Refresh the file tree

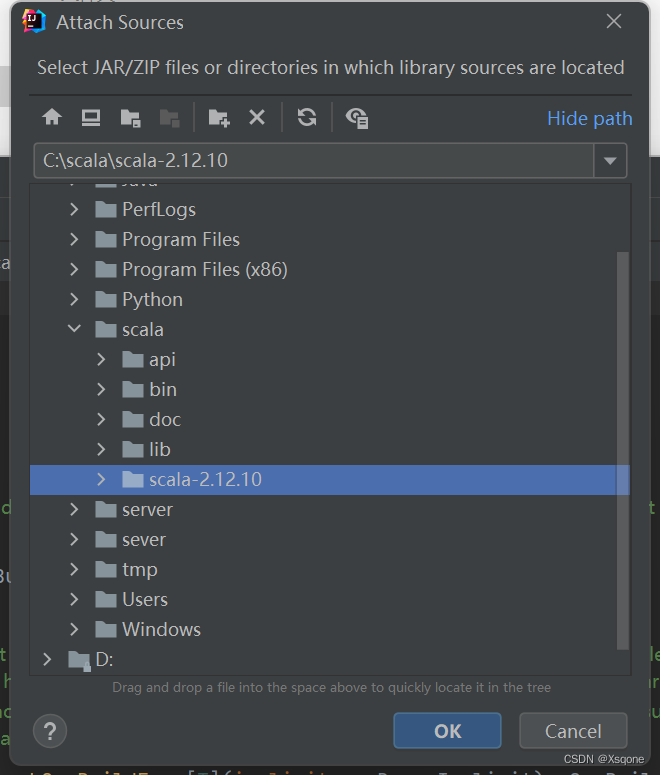pos(307,118)
